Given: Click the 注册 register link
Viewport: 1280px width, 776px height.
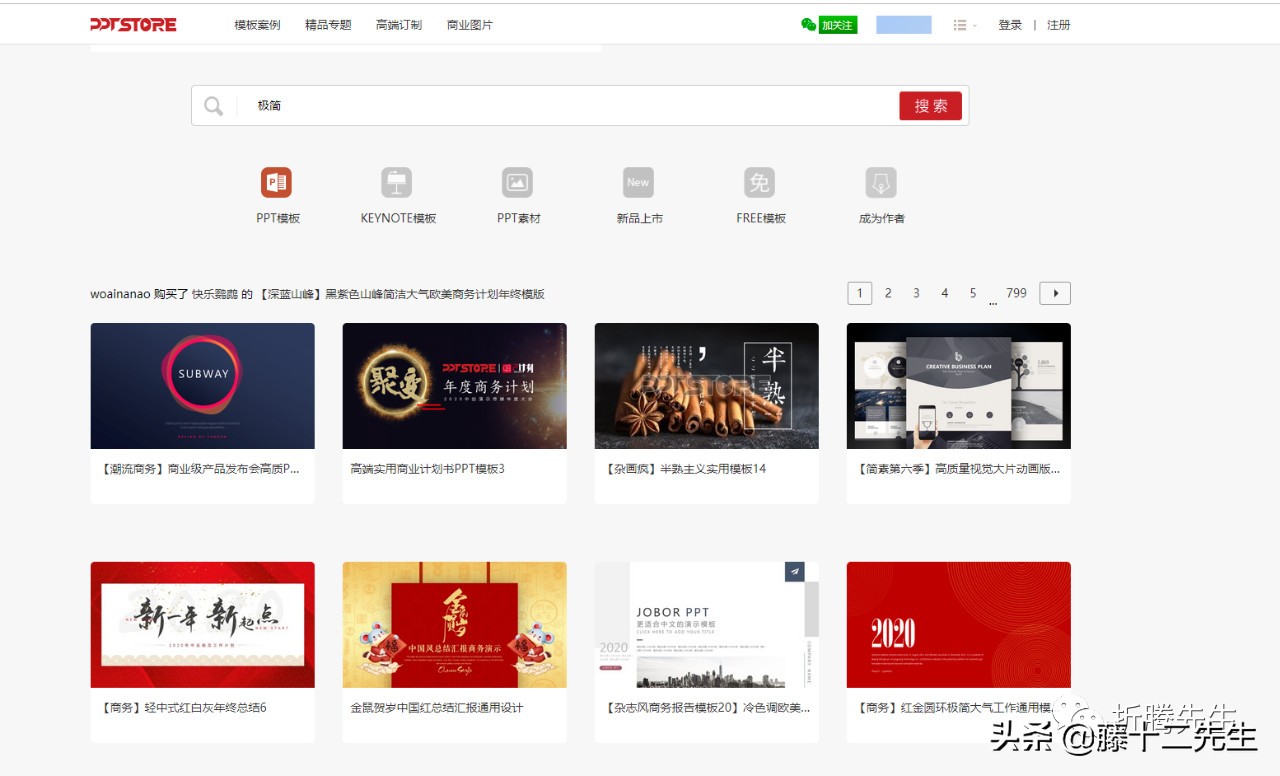Looking at the screenshot, I should tap(1059, 25).
